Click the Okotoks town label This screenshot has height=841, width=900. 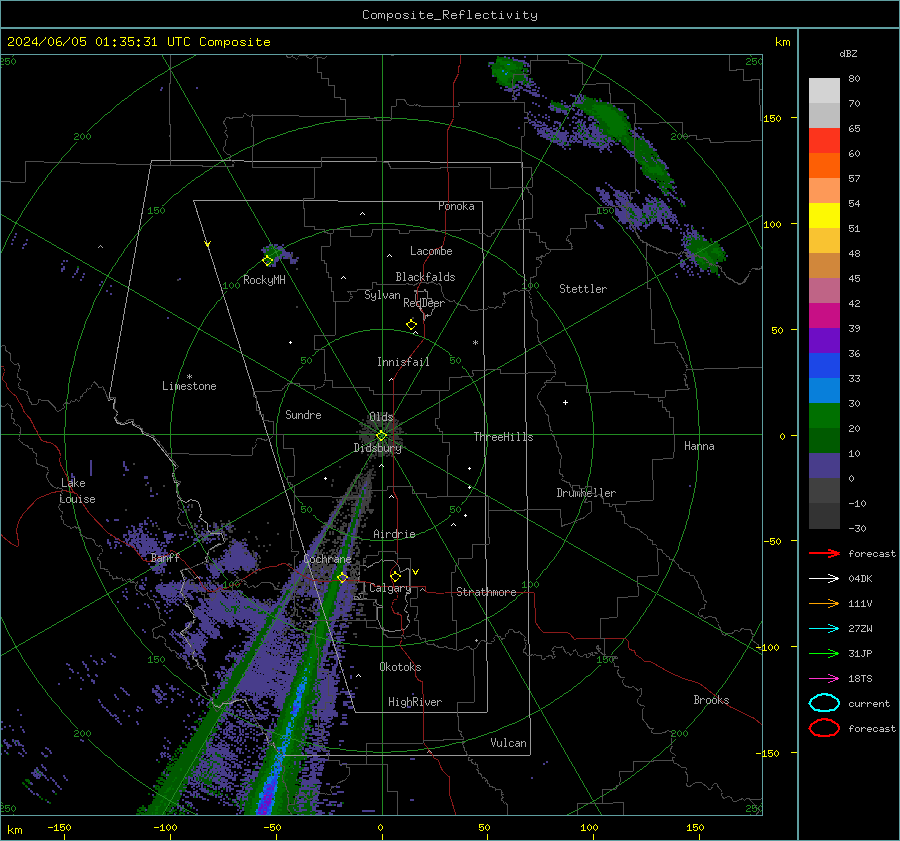coord(400,667)
